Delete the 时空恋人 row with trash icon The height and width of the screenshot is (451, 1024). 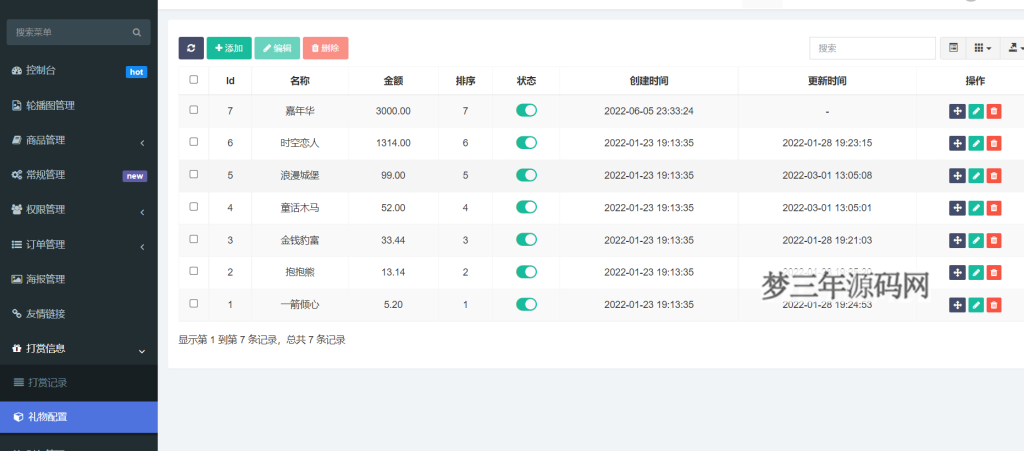coord(993,143)
